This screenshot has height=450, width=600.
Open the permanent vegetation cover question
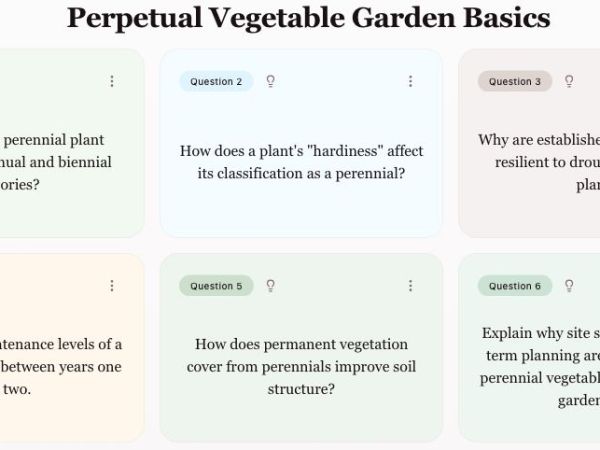[x=301, y=366]
